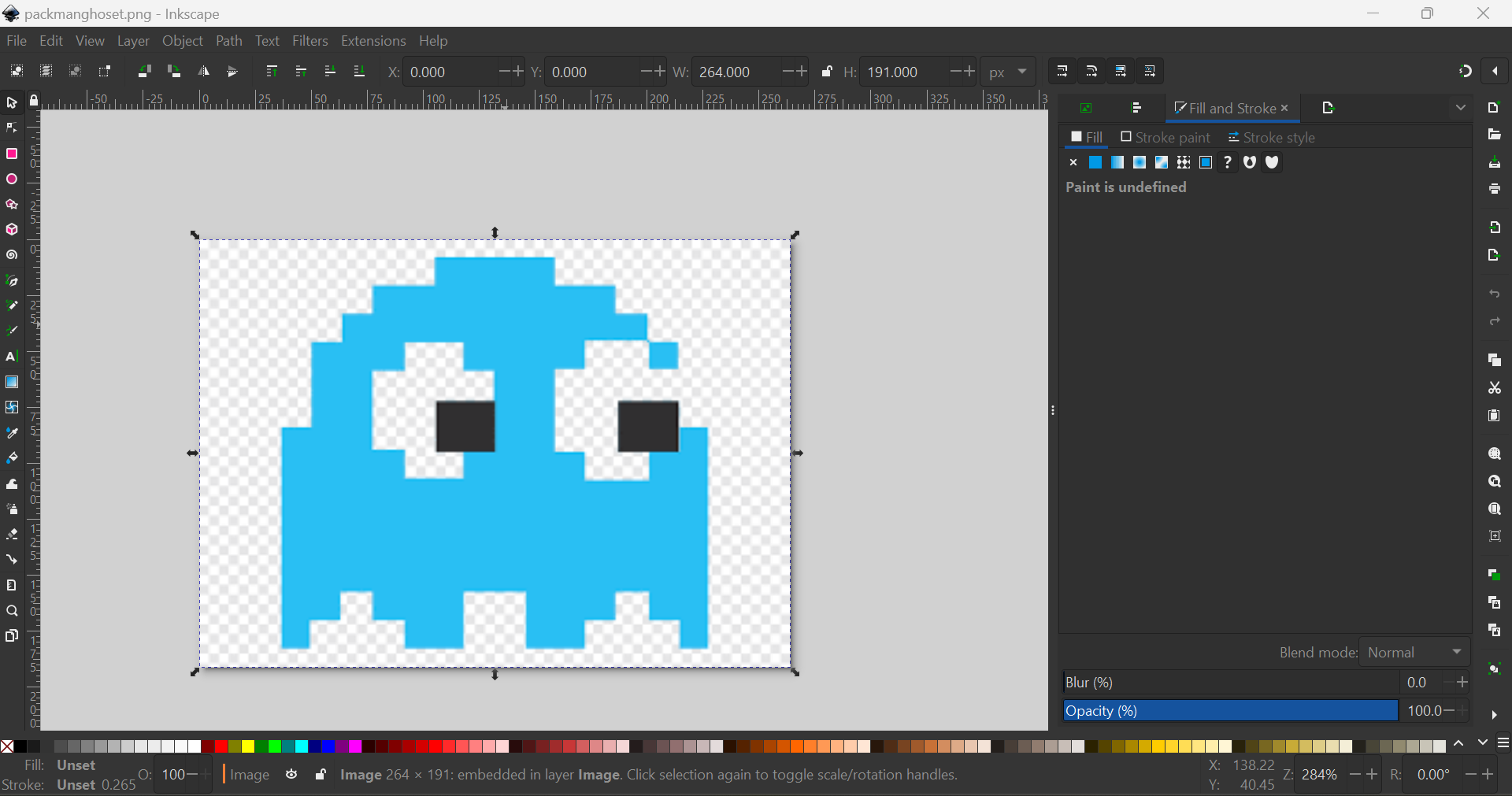Image resolution: width=1512 pixels, height=796 pixels.
Task: Select the Gradient tool
Action: [12, 382]
